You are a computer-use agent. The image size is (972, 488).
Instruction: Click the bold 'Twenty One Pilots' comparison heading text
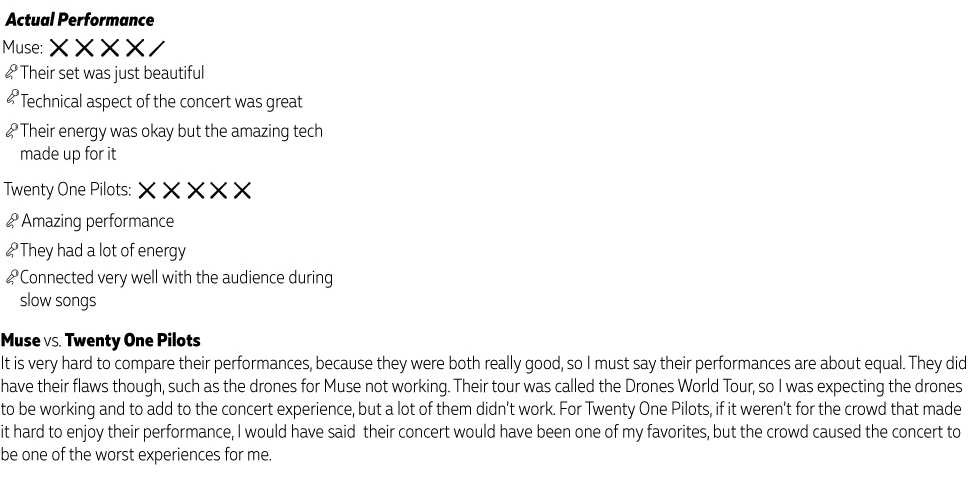coord(133,340)
